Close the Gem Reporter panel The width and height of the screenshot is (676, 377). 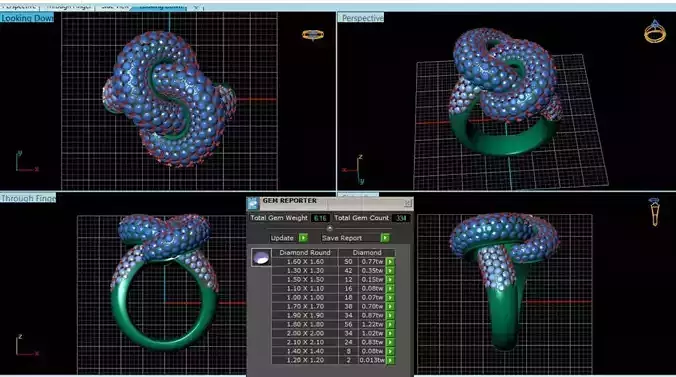coord(407,202)
